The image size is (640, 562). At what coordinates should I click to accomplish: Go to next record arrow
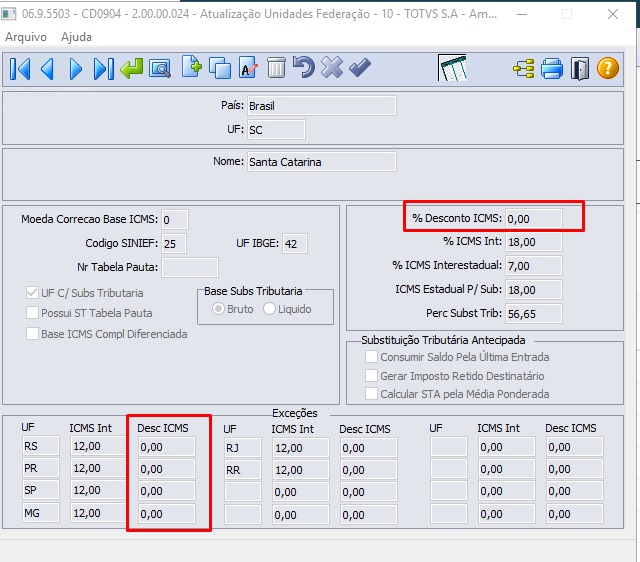(x=75, y=69)
